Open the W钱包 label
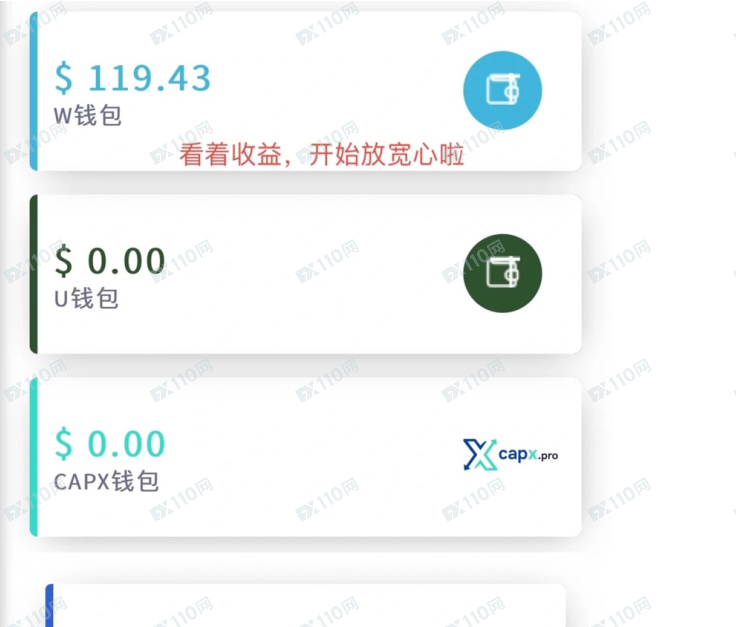This screenshot has height=627, width=736. coord(88,115)
